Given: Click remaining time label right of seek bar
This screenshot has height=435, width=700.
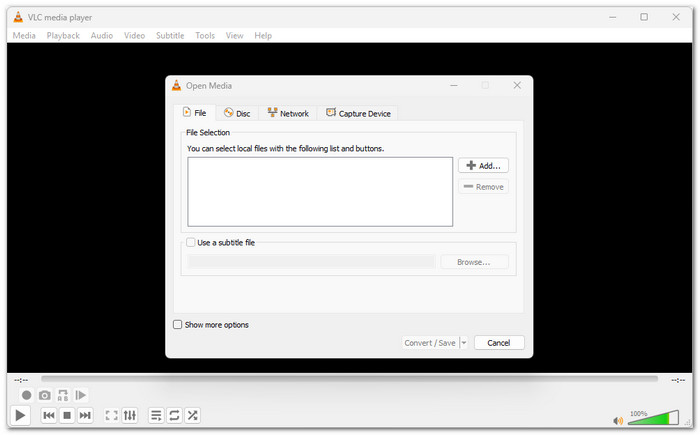Looking at the screenshot, I should pyautogui.click(x=678, y=380).
